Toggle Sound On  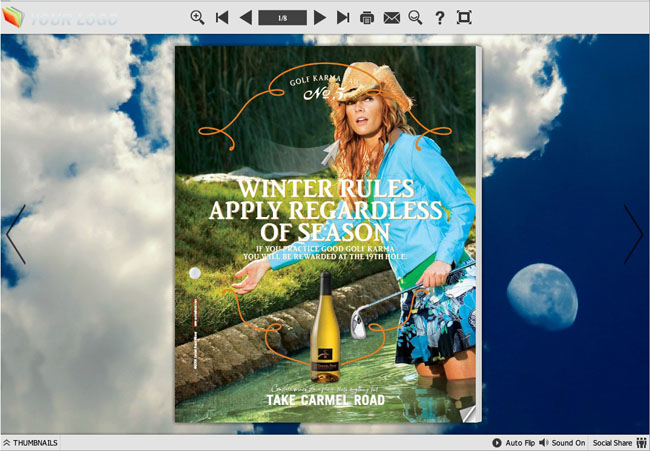tap(562, 443)
